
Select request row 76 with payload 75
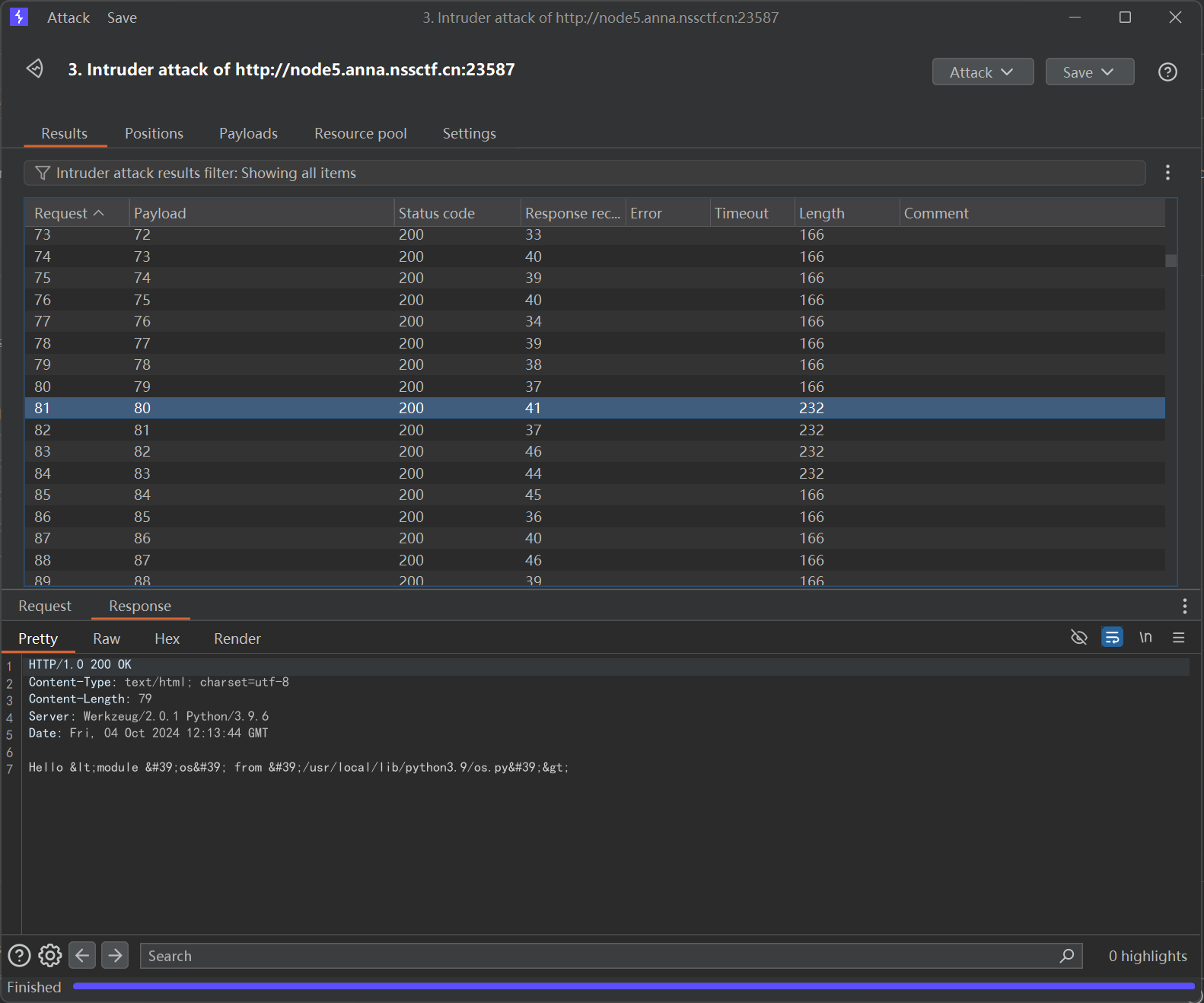[594, 300]
